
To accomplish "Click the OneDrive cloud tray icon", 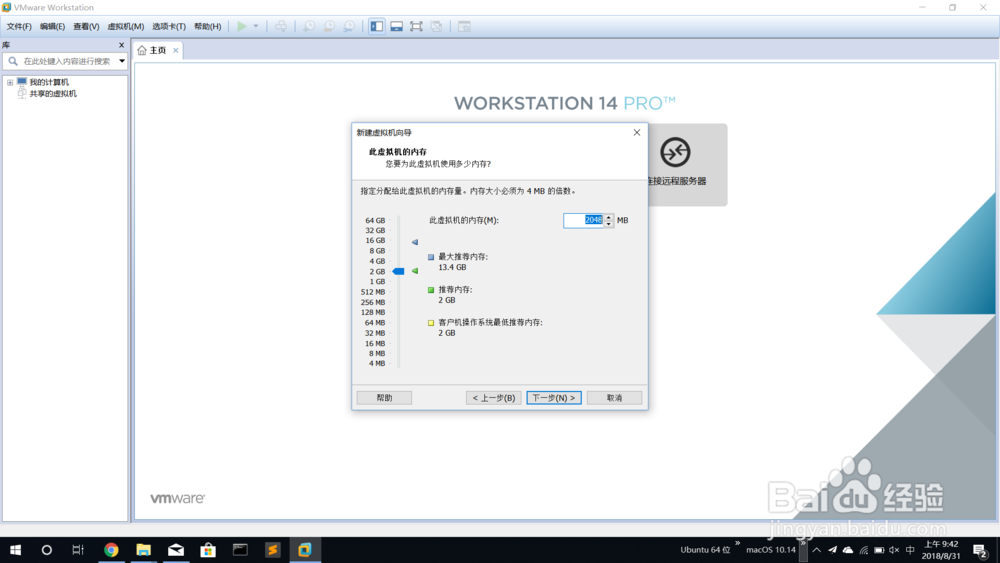I will [x=848, y=550].
